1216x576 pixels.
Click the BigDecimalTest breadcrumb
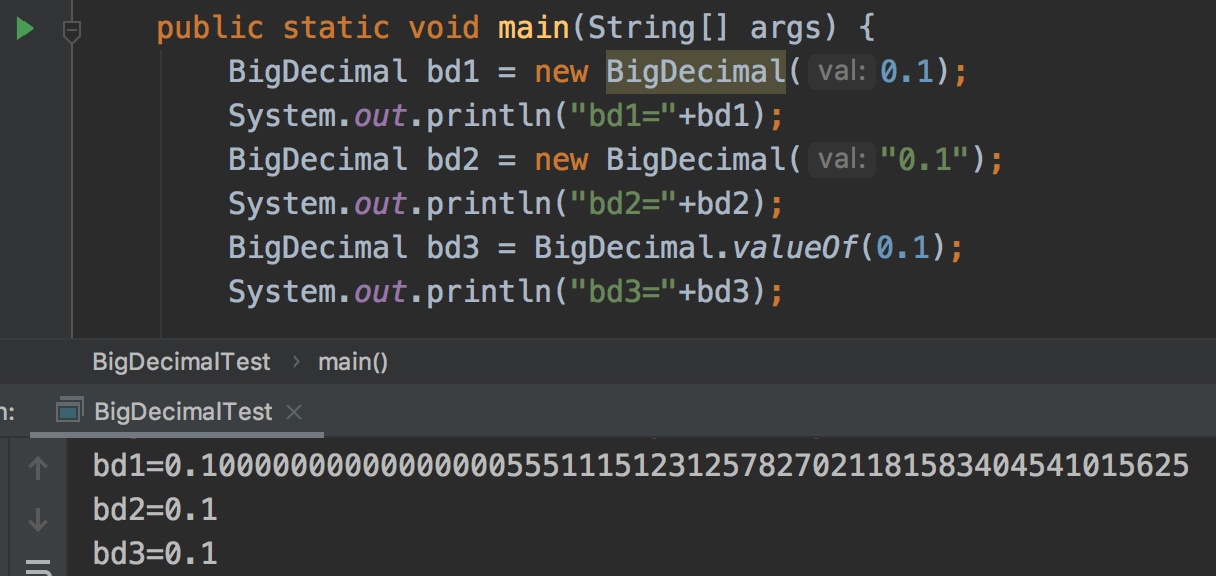[x=181, y=362]
